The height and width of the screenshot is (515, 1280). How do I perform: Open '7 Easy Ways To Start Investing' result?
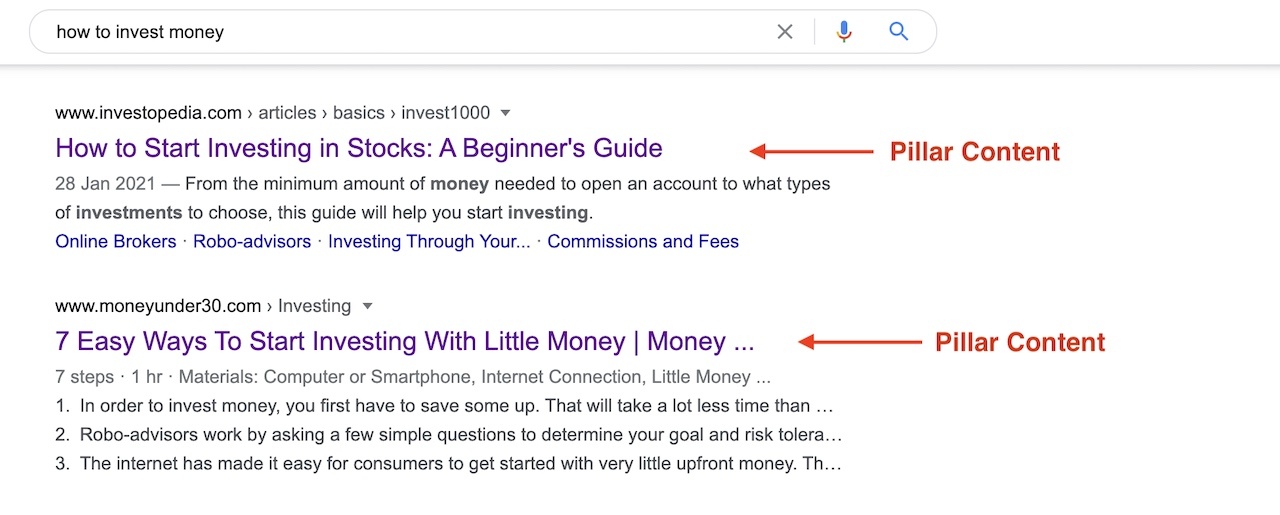coord(405,341)
